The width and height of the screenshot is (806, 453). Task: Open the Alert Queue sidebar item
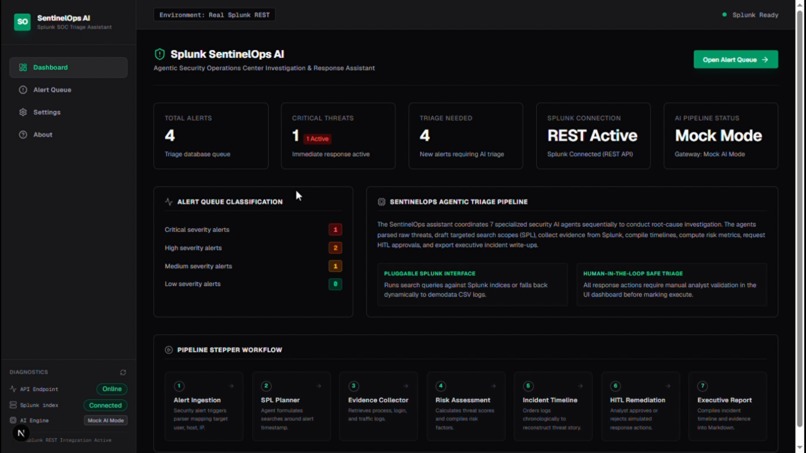click(x=68, y=90)
